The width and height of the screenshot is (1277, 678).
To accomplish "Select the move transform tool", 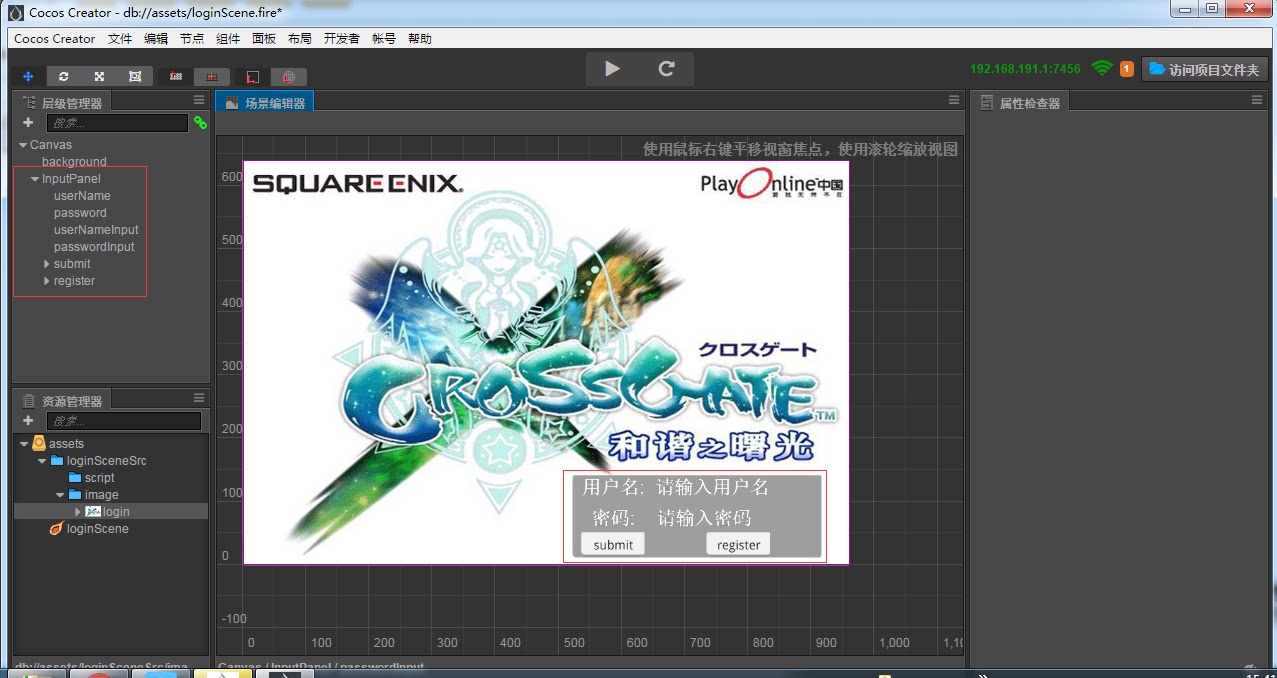I will 28,77.
